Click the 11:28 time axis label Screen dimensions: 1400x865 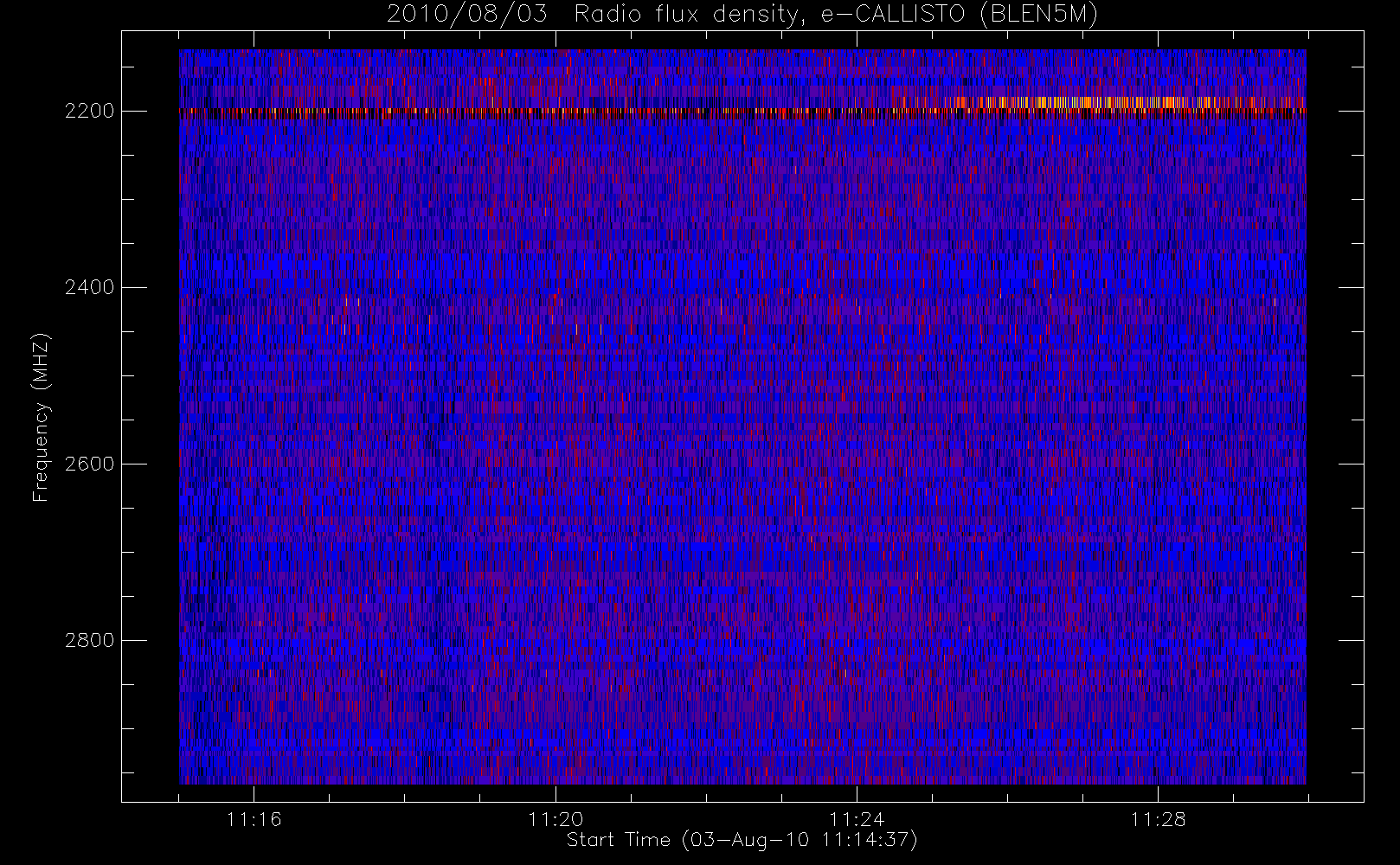click(1158, 819)
